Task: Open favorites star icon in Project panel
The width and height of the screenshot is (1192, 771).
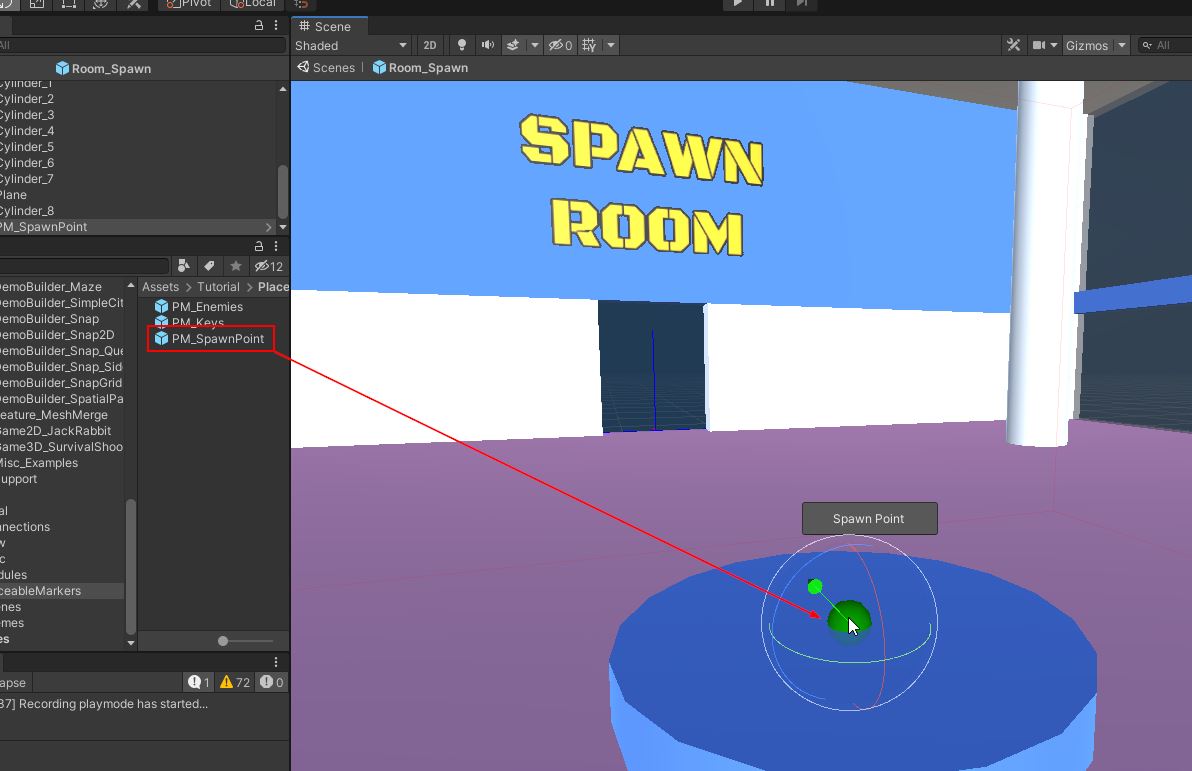Action: tap(235, 266)
